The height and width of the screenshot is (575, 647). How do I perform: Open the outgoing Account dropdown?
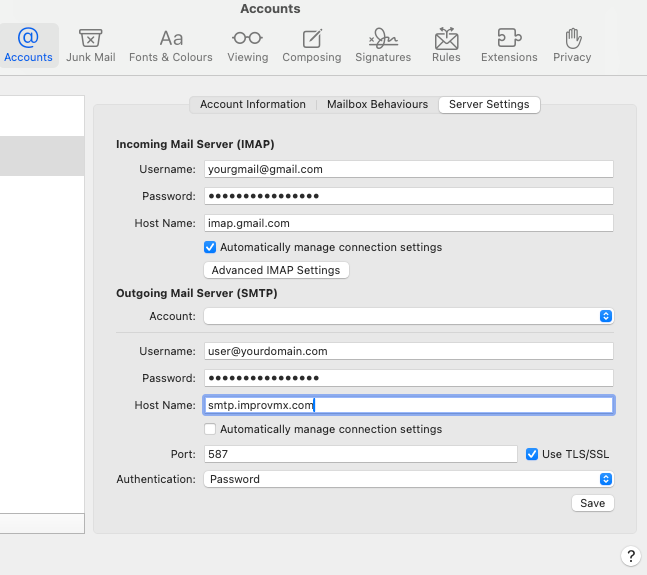coord(408,316)
